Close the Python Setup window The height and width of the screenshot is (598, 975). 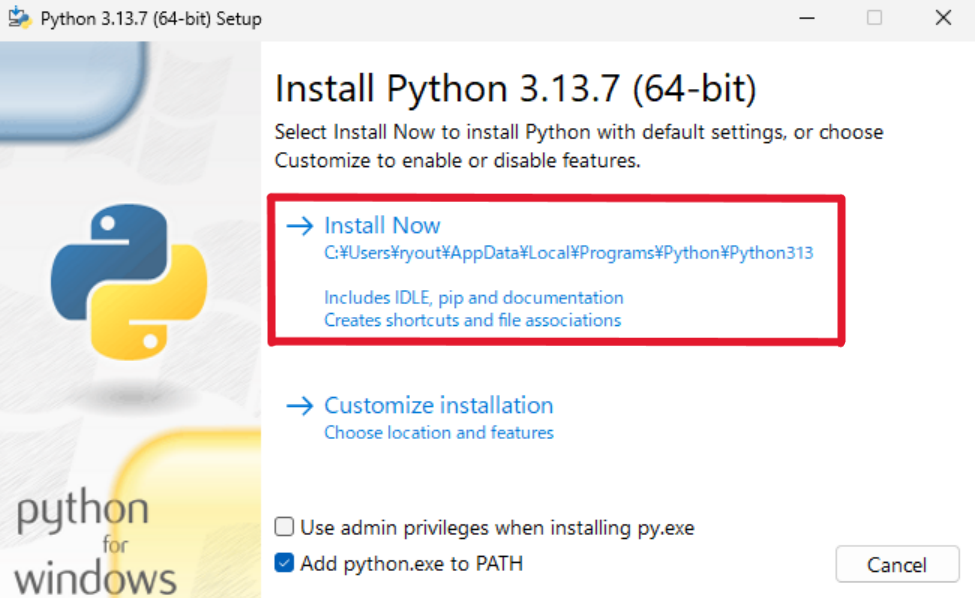[942, 18]
